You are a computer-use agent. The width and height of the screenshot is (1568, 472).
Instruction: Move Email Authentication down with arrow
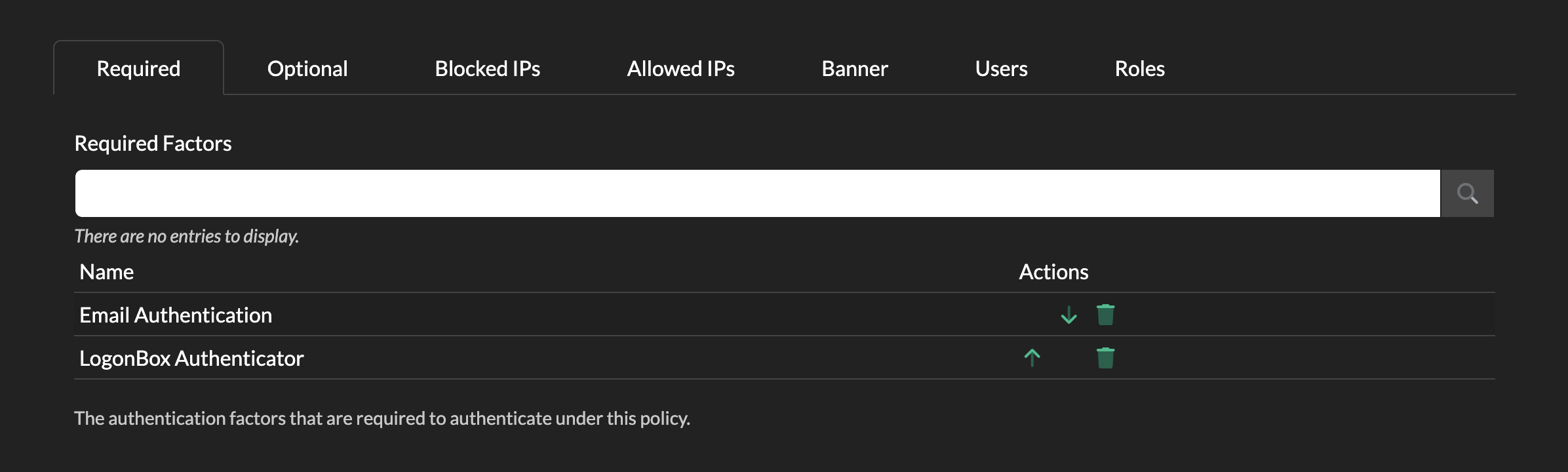1068,315
